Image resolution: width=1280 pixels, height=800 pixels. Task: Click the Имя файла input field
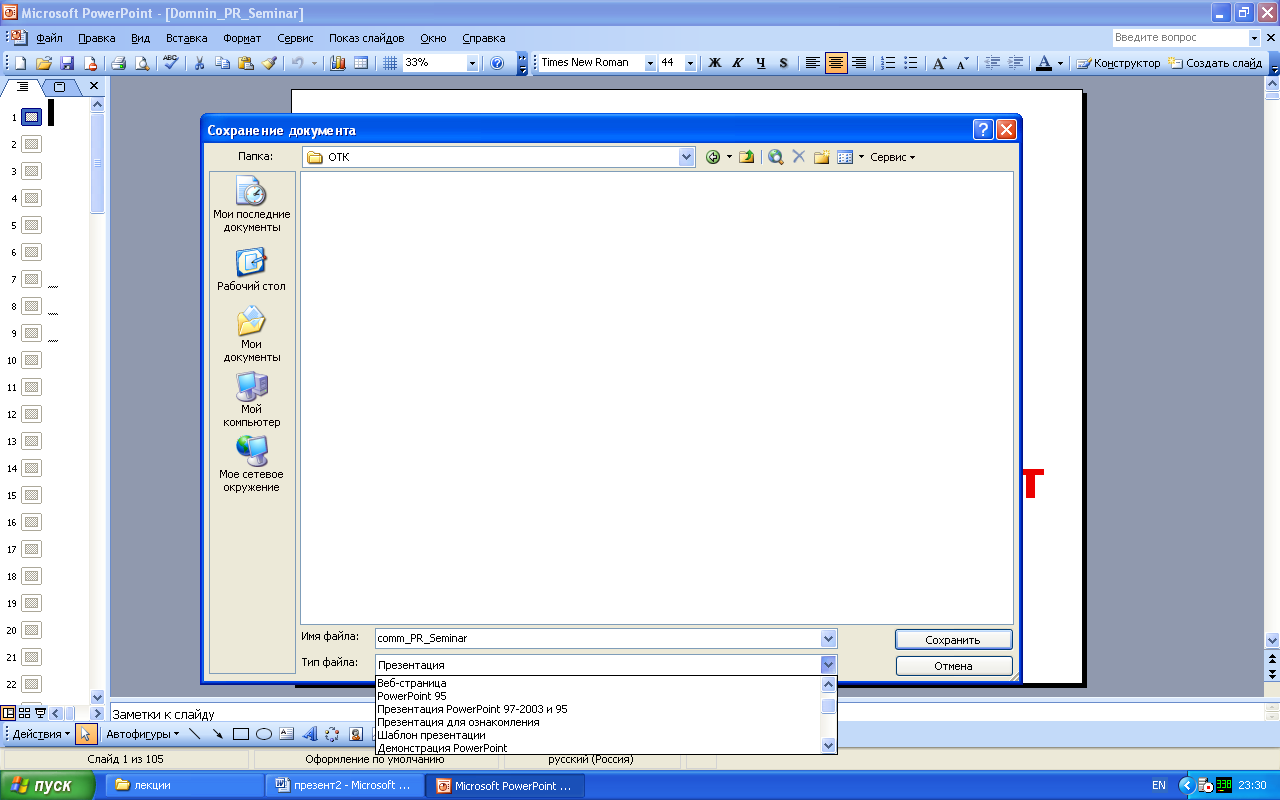(x=598, y=638)
